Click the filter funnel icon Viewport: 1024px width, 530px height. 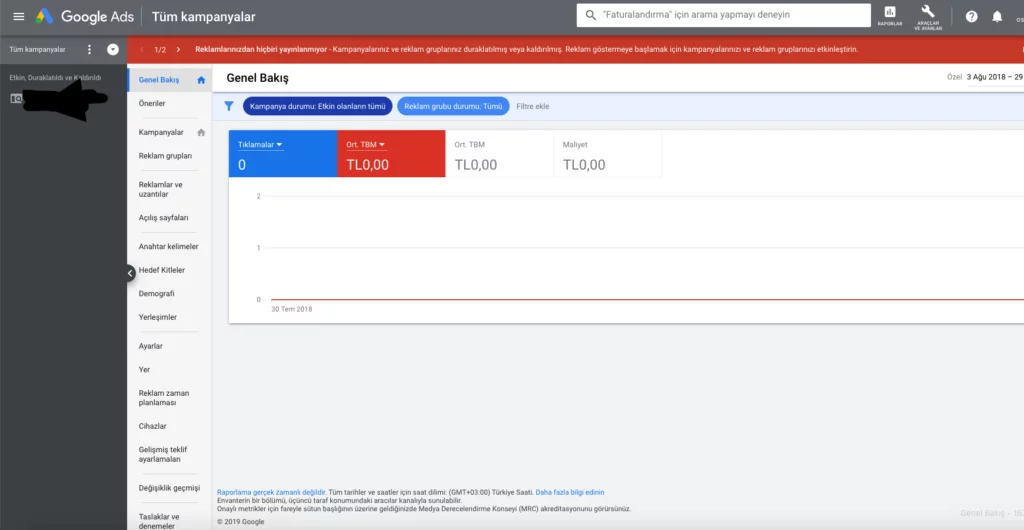229,106
